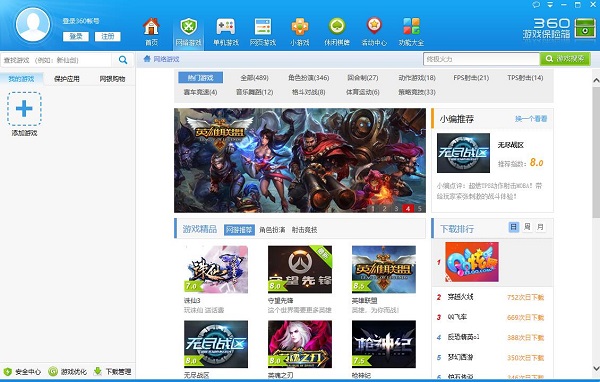This screenshot has height=382, width=600.
Task: Open the 枪神纪 game thumbnail
Action: click(384, 344)
